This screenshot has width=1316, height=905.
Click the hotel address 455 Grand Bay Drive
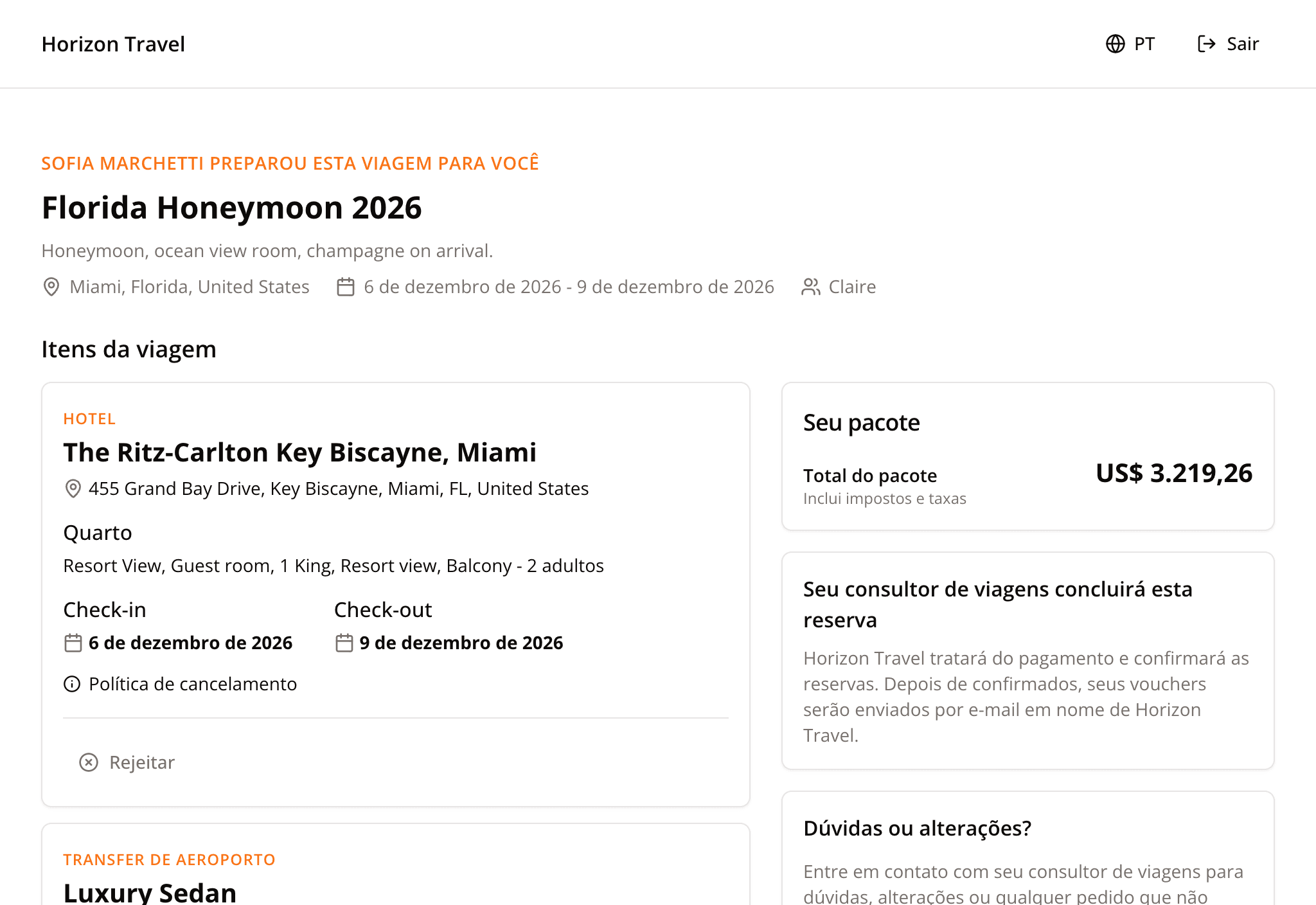pos(339,488)
